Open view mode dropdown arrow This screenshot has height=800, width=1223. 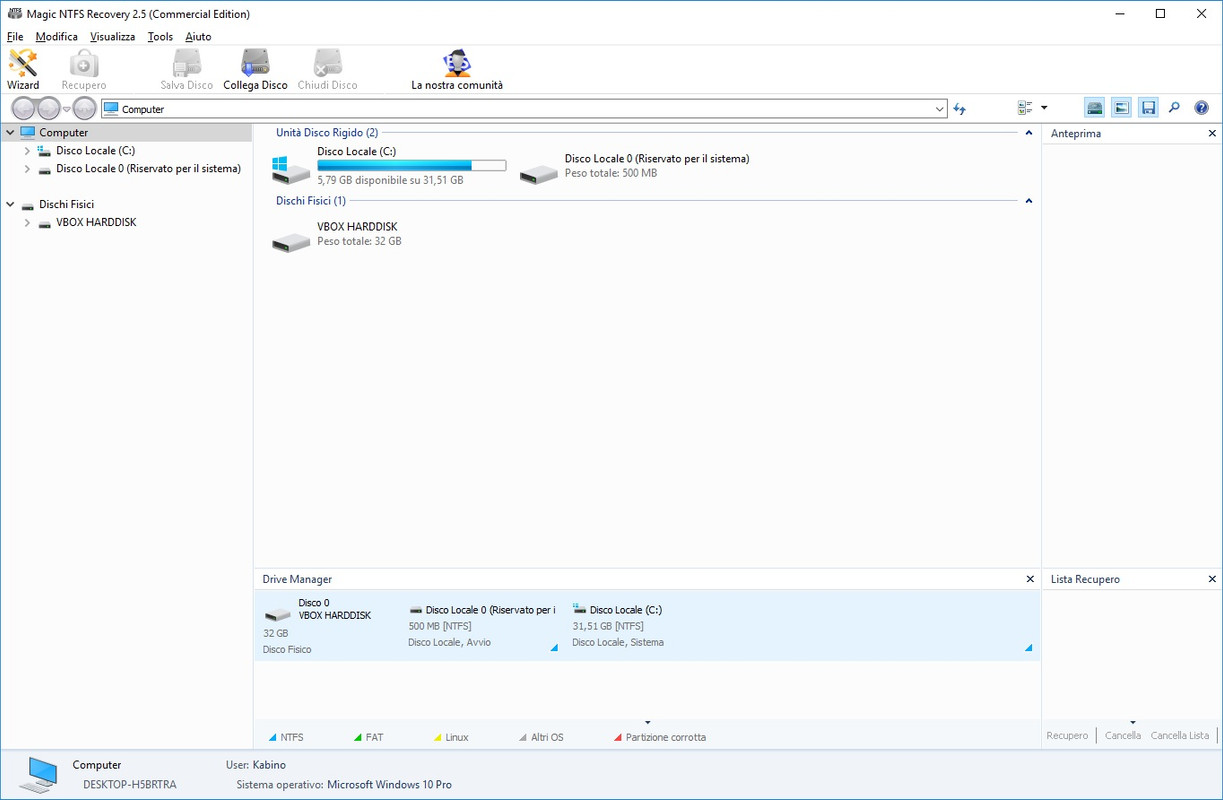coord(1044,108)
